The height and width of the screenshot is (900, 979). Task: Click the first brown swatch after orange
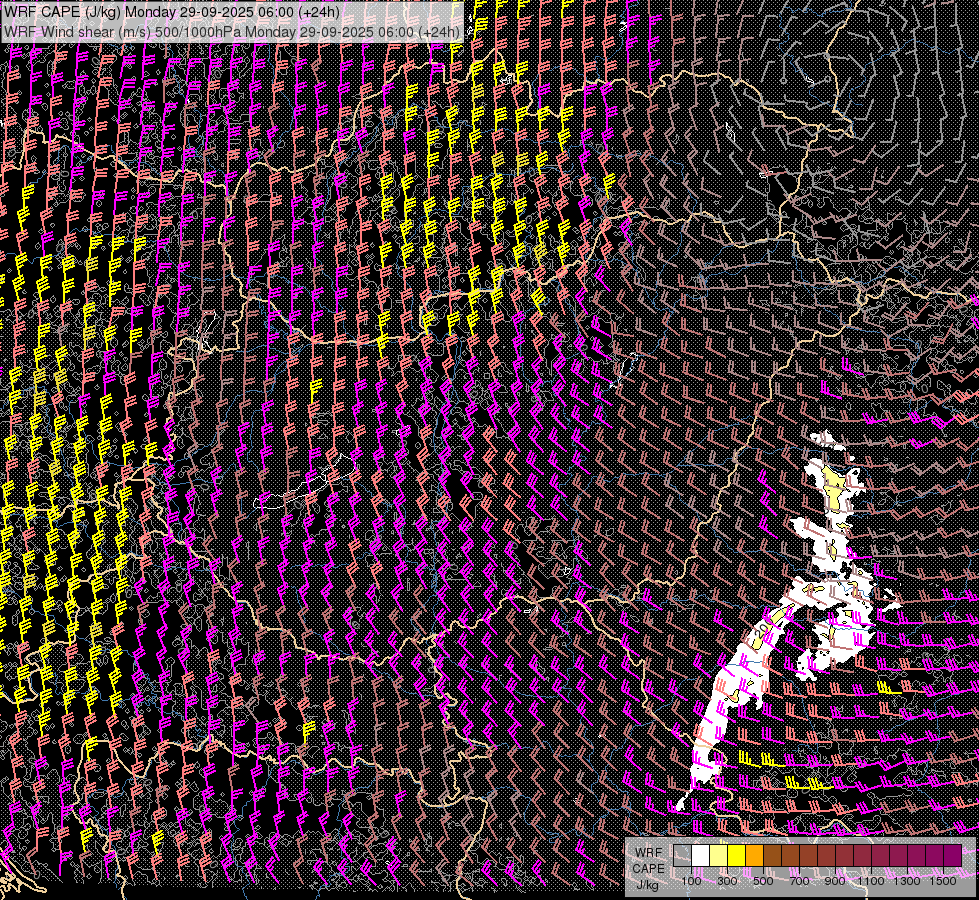pyautogui.click(x=772, y=856)
